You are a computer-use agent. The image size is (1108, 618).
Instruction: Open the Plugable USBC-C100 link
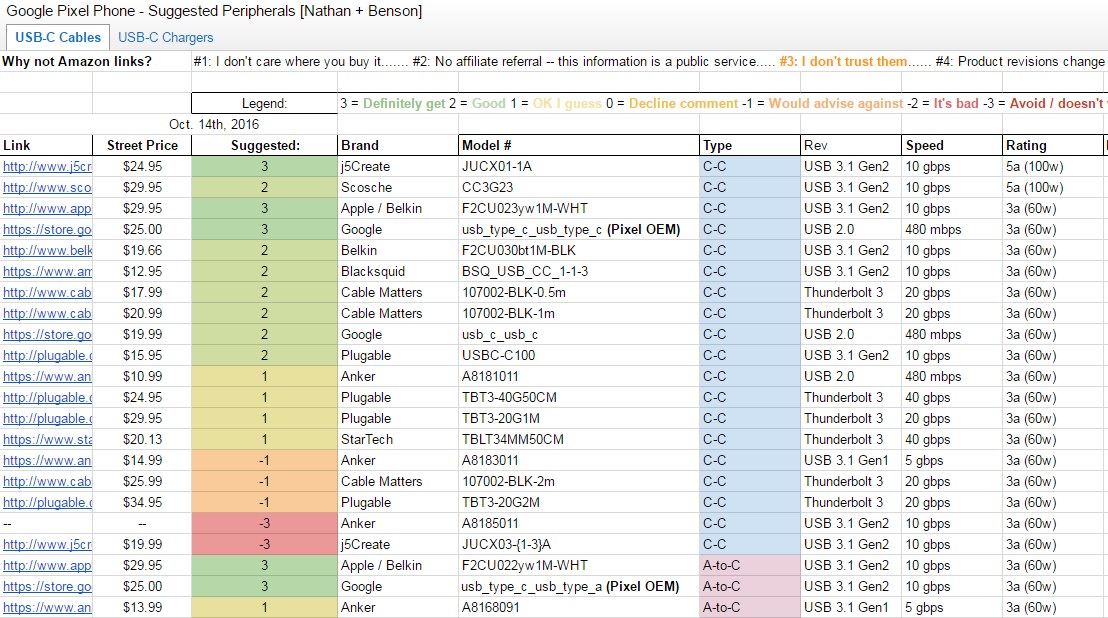point(47,356)
